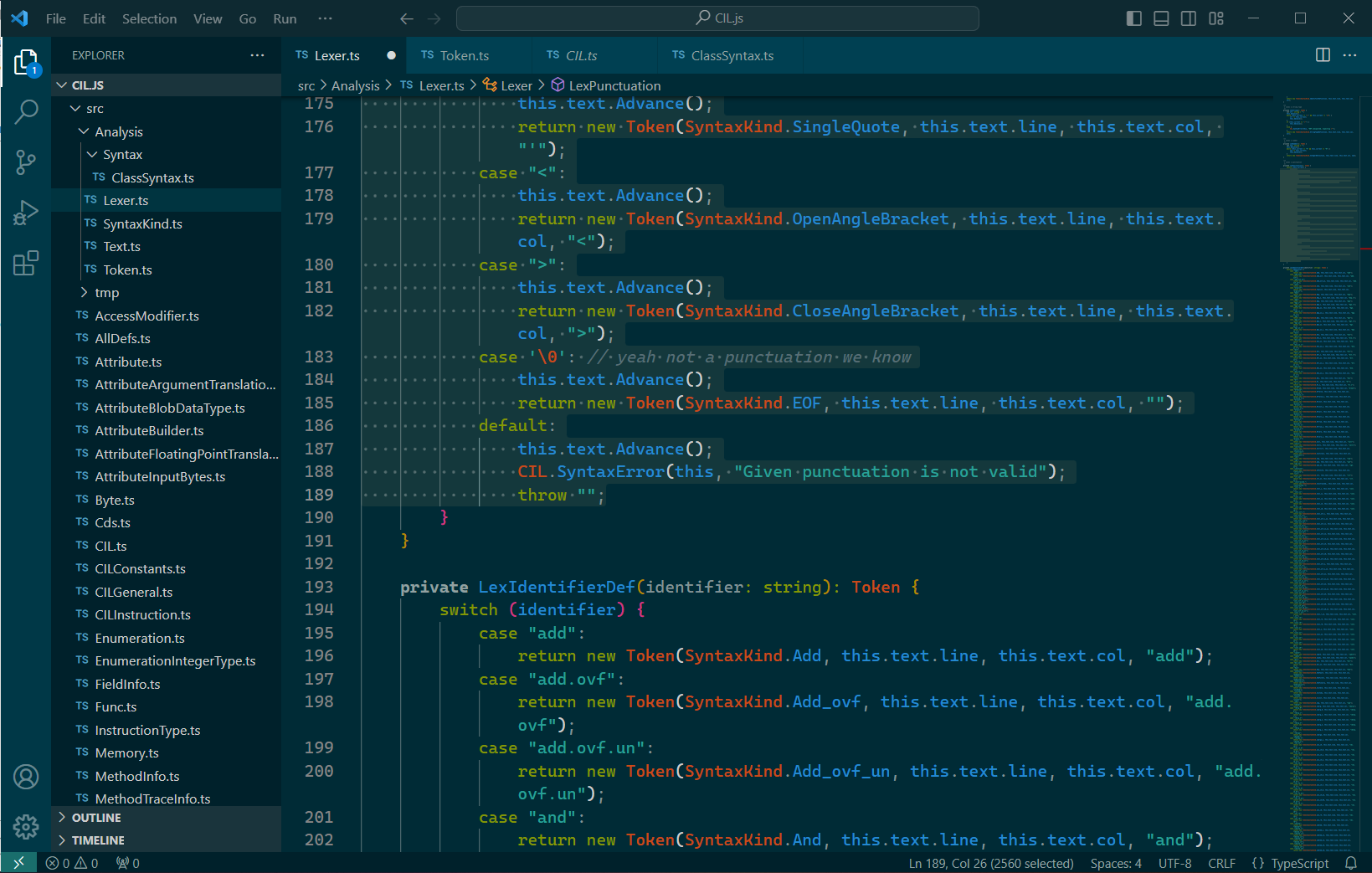Toggle the Primary Side Bar
This screenshot has width=1372, height=873.
[1134, 18]
